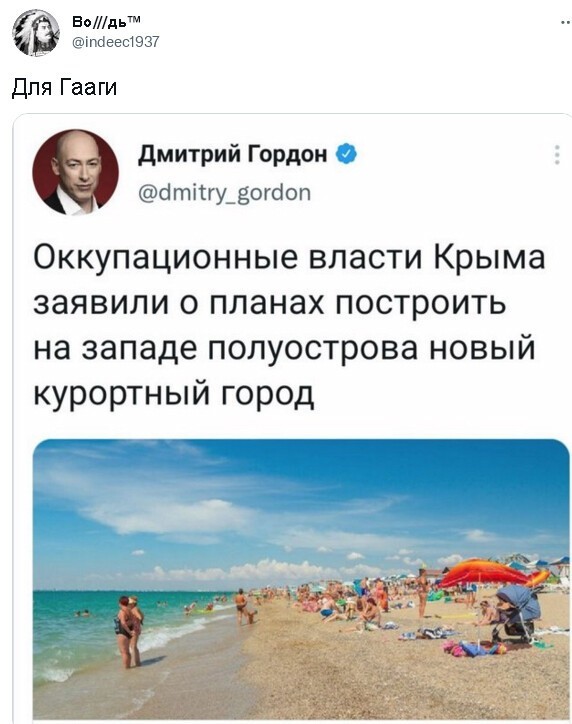Open Дмитрий Гордон's profile picture

[x=75, y=172]
